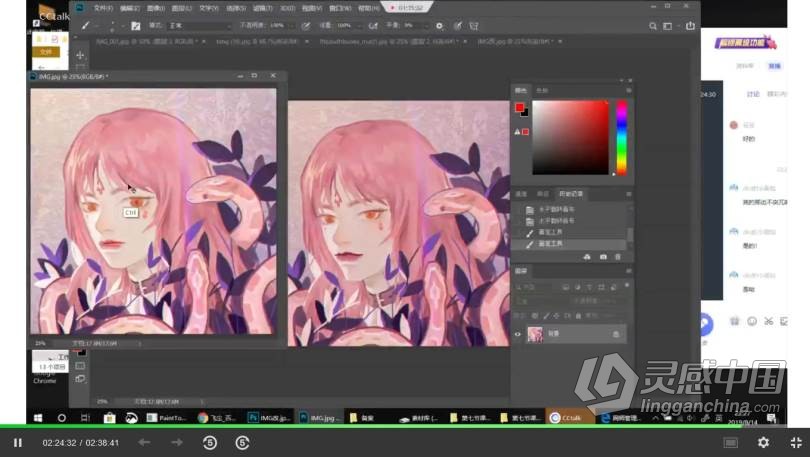Lock all padlock icon in Layers panel
This screenshot has height=457, width=810.
[578, 316]
